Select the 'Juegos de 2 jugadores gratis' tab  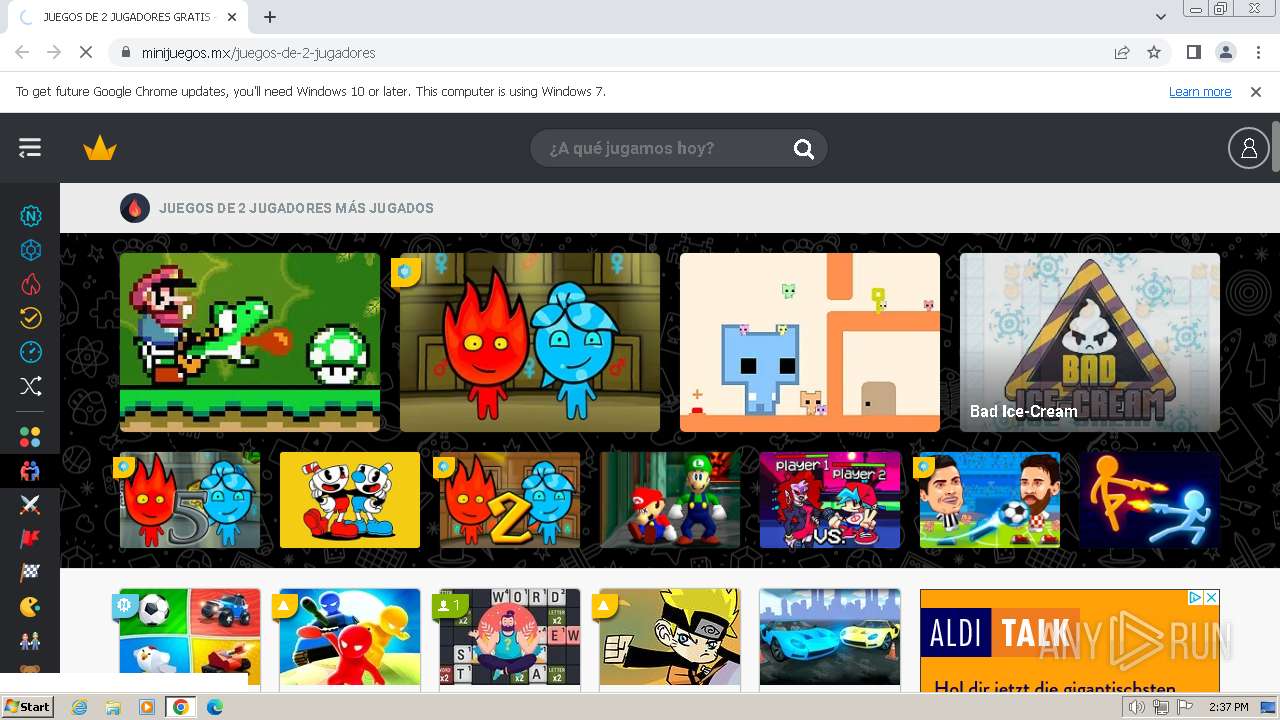click(128, 17)
